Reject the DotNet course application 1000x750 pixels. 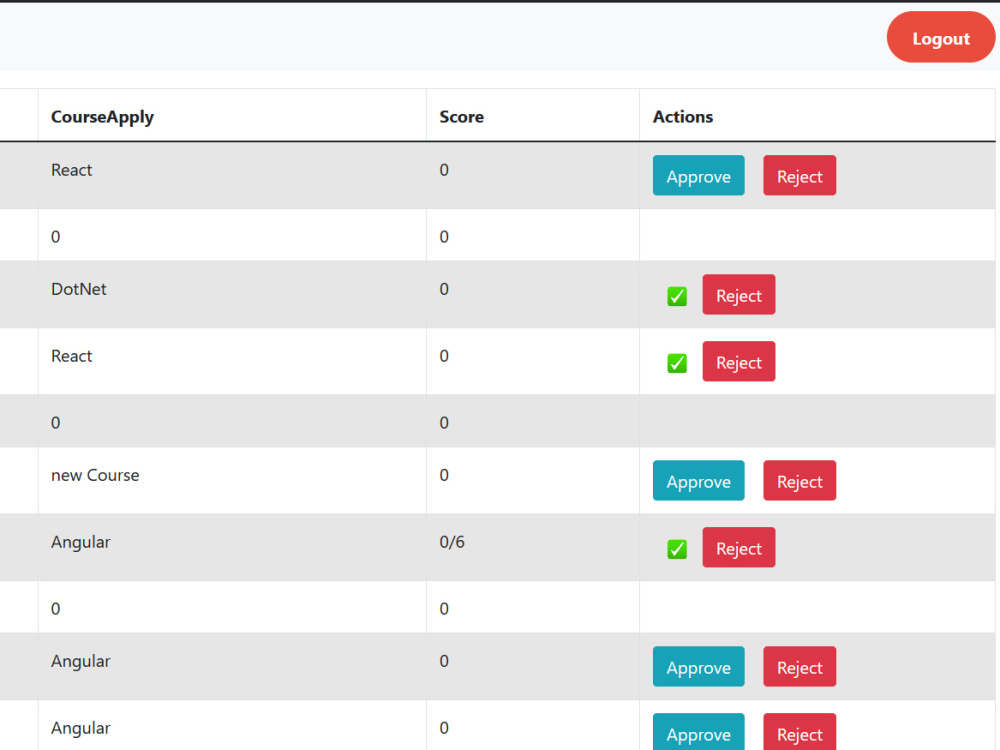click(x=739, y=295)
